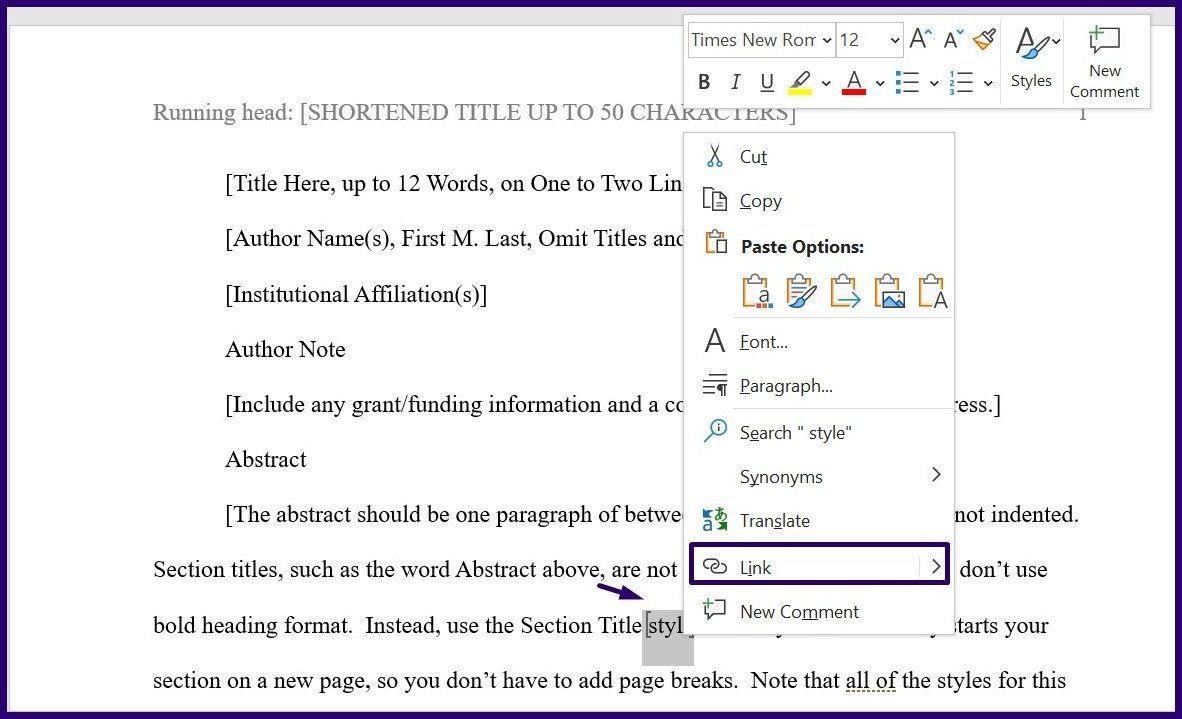
Task: Click the "Author Note" heading
Action: click(x=285, y=349)
